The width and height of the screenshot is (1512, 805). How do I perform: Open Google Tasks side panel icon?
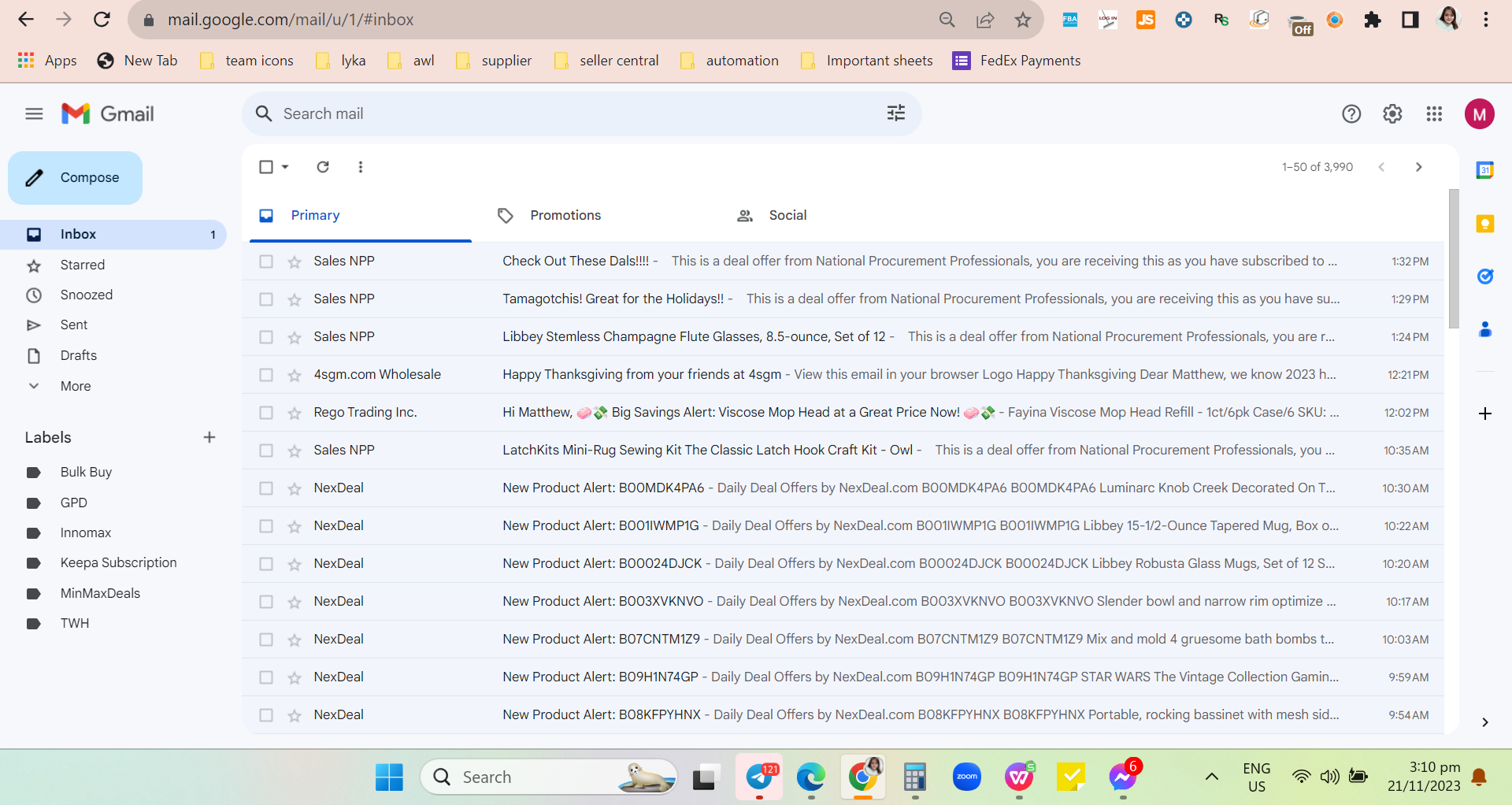(x=1485, y=276)
